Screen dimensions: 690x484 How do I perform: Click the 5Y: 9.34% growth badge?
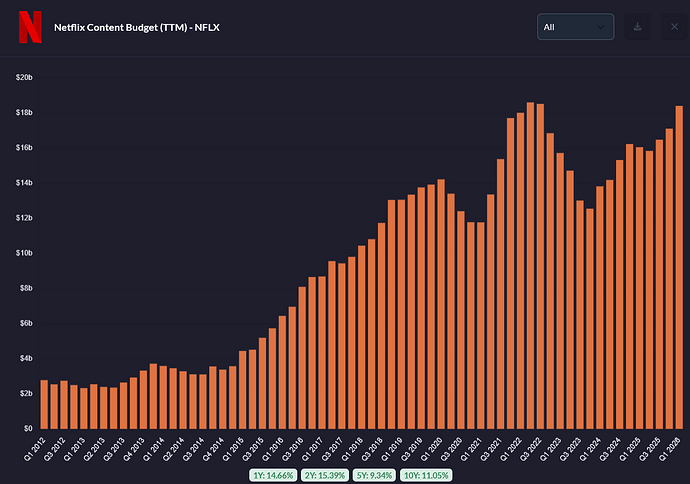pos(374,475)
